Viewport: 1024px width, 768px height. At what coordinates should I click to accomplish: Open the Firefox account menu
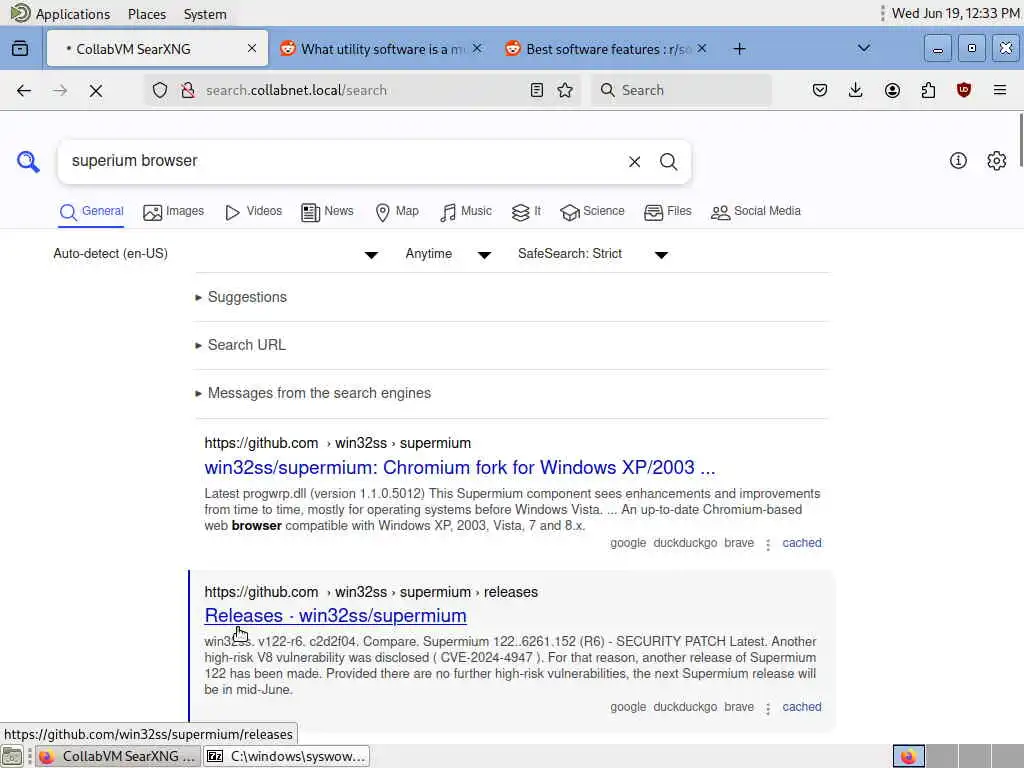892,90
